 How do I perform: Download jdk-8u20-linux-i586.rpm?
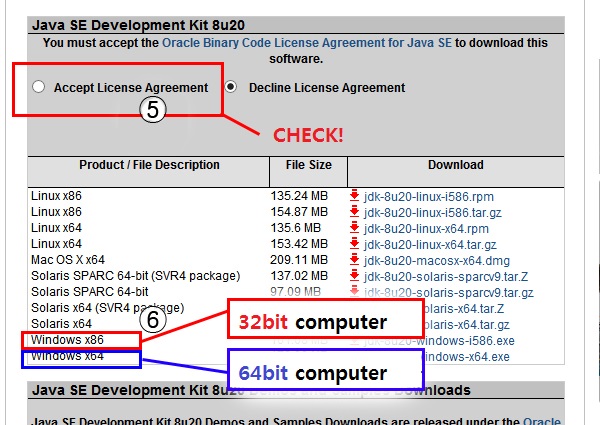click(x=429, y=197)
